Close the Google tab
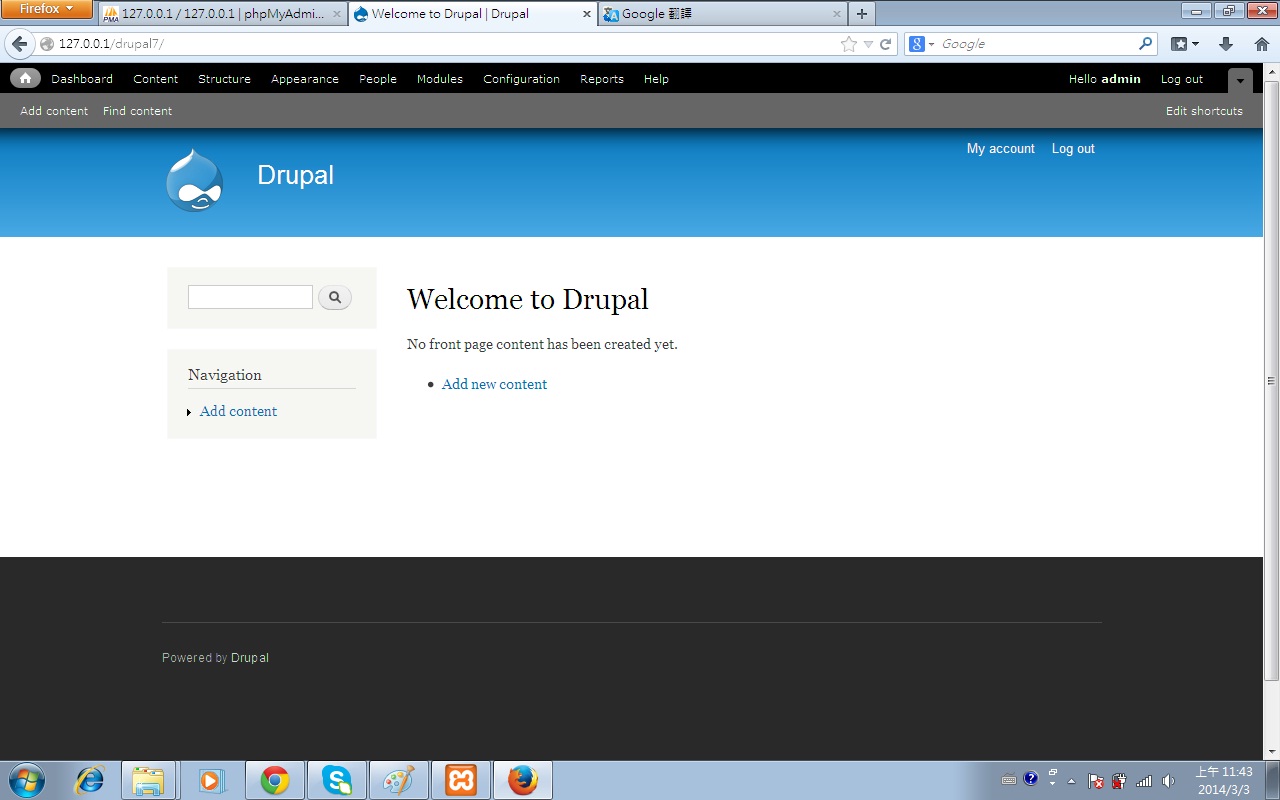 click(x=836, y=14)
